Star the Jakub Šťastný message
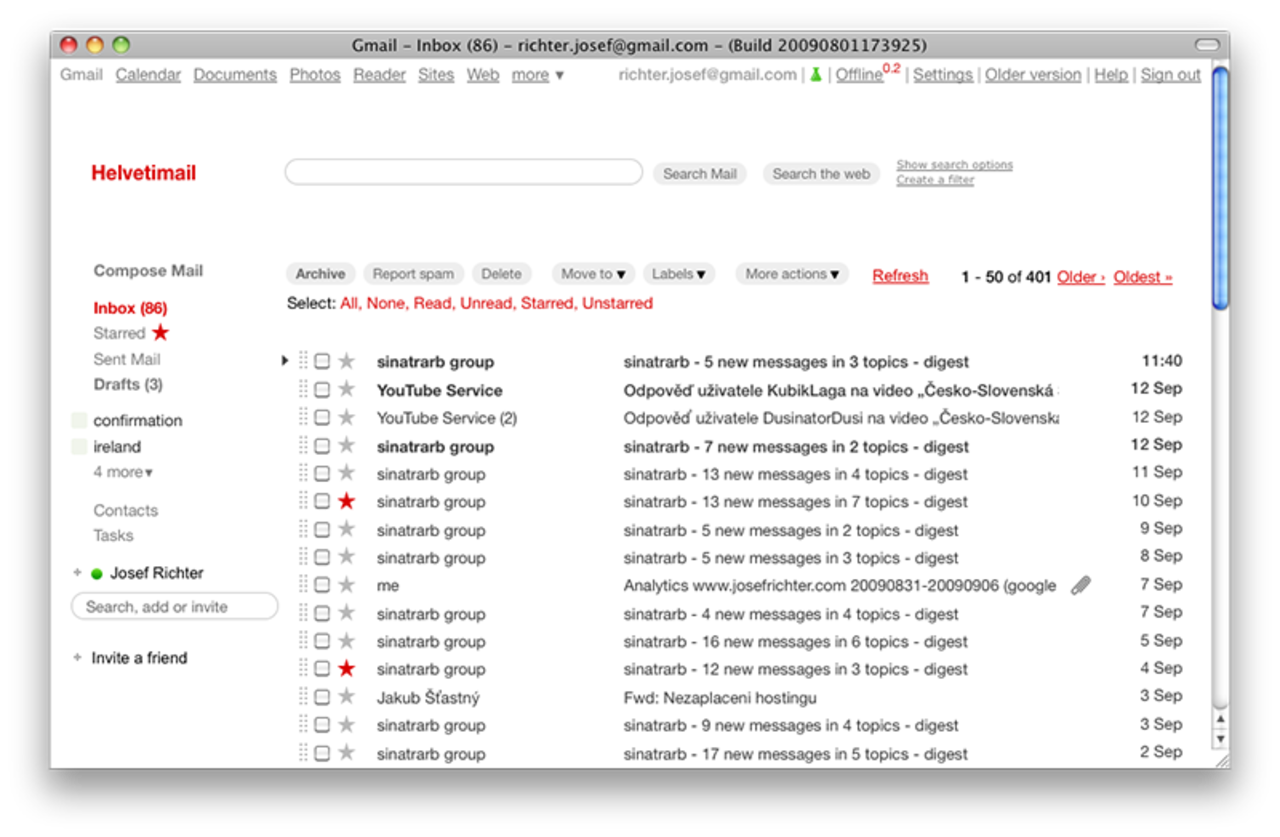The image size is (1280, 837). [346, 697]
